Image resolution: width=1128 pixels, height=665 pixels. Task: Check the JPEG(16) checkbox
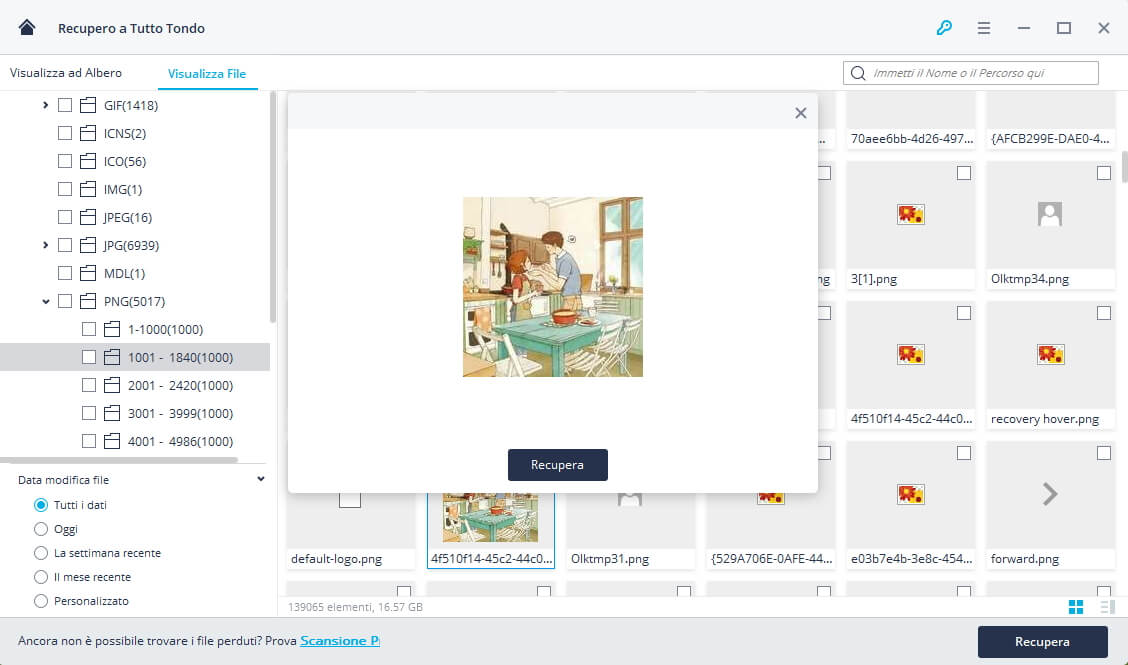pyautogui.click(x=65, y=217)
